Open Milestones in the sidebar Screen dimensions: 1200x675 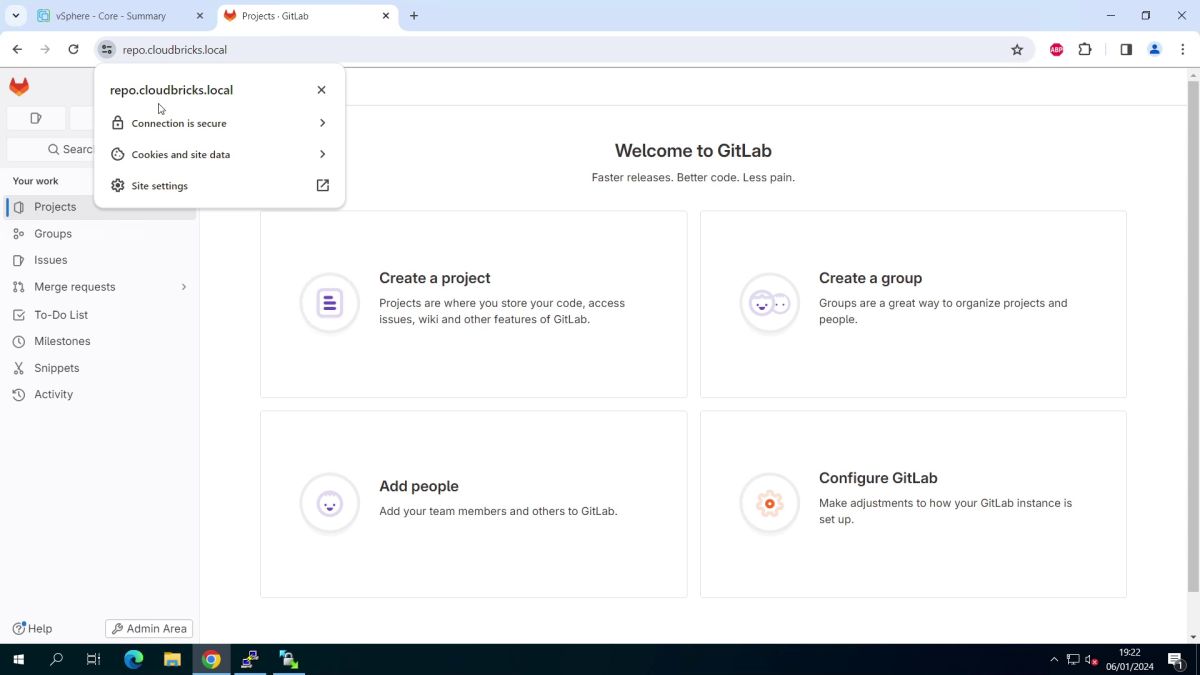click(100, 341)
